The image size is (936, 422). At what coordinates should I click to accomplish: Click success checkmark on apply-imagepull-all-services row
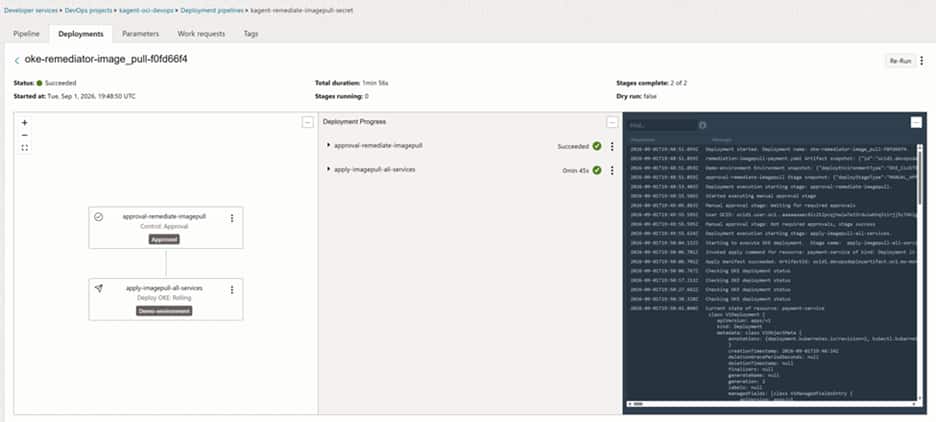(596, 171)
